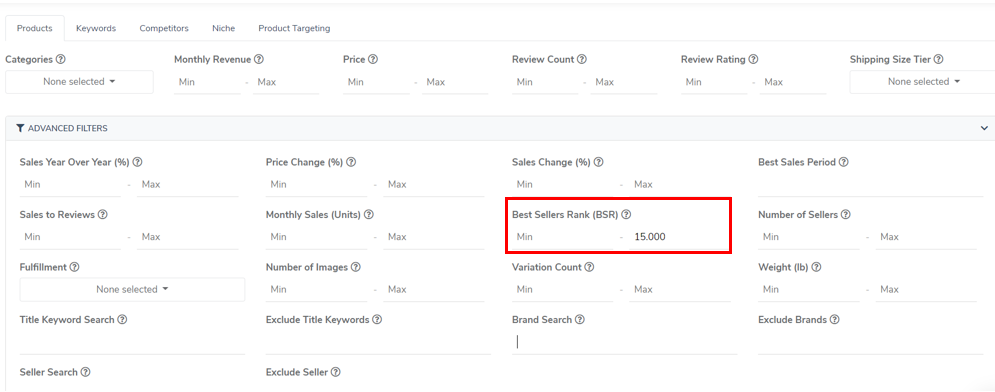Open help icon for Best Sellers Rank
995x392 pixels.
pos(626,215)
